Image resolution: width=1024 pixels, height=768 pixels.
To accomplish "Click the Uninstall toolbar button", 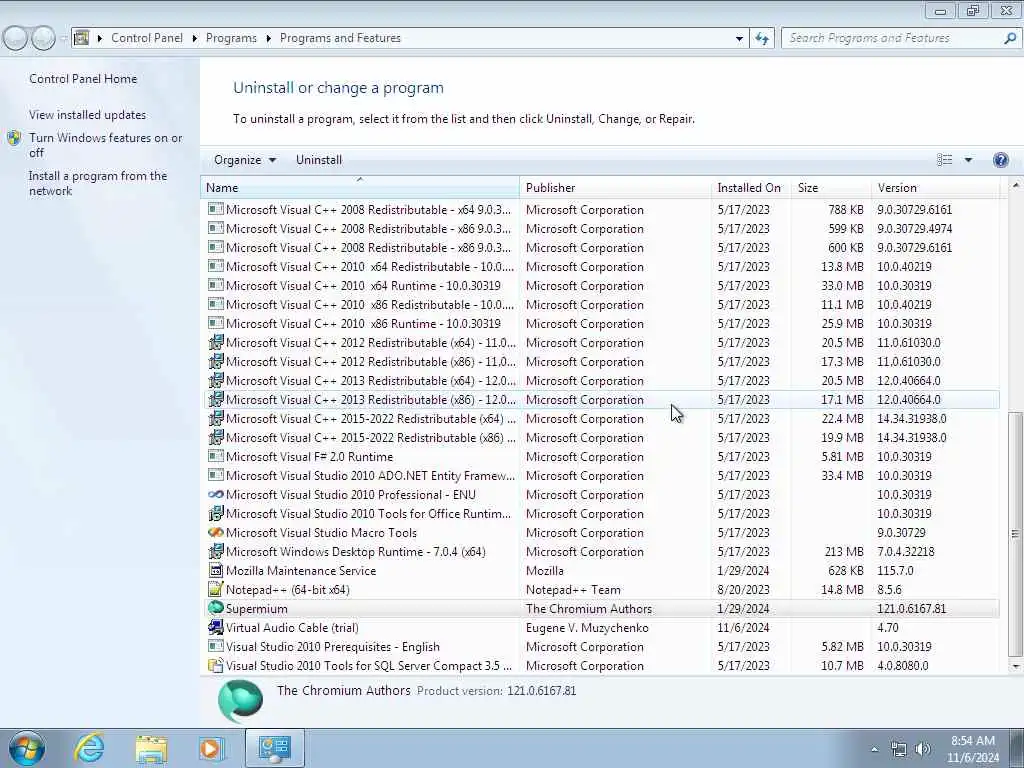I will (x=319, y=160).
